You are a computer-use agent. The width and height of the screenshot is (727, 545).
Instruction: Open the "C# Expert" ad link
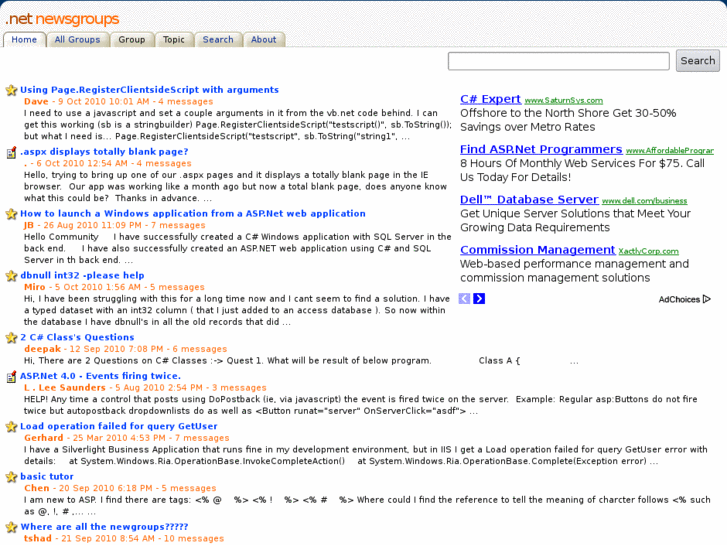[x=491, y=99]
